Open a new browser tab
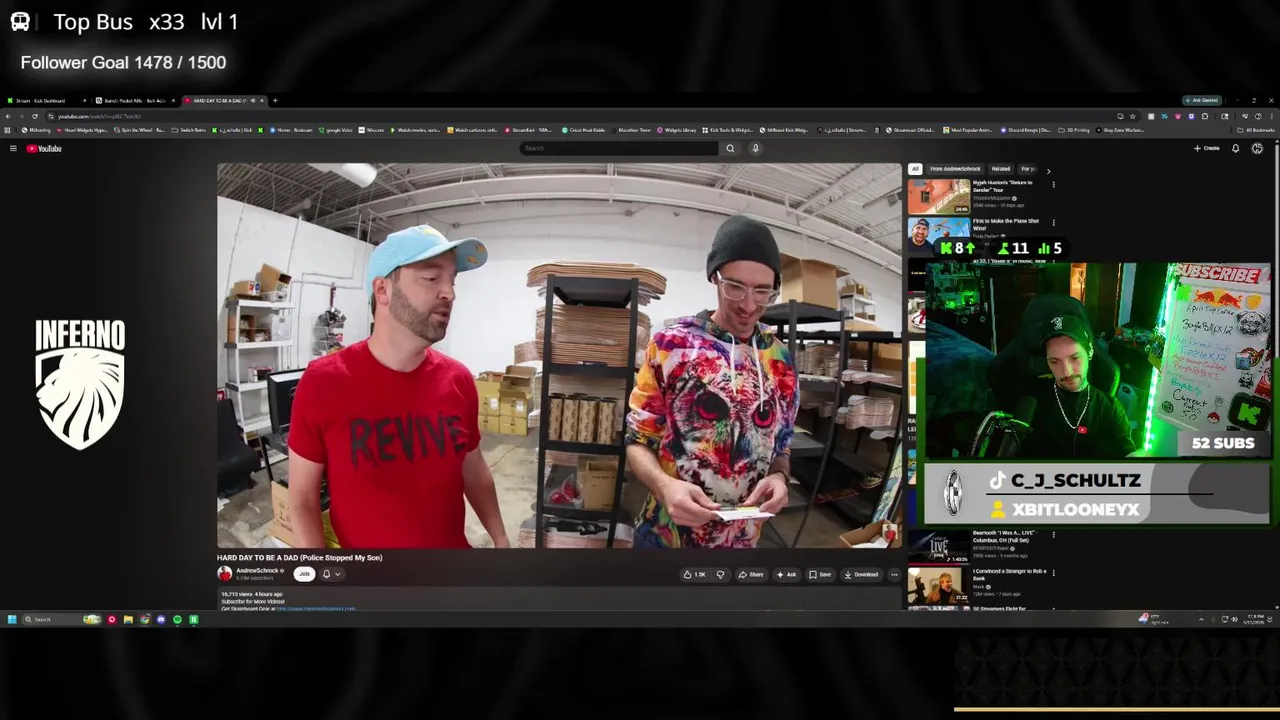Screen dimensions: 1280x720 coord(275,100)
